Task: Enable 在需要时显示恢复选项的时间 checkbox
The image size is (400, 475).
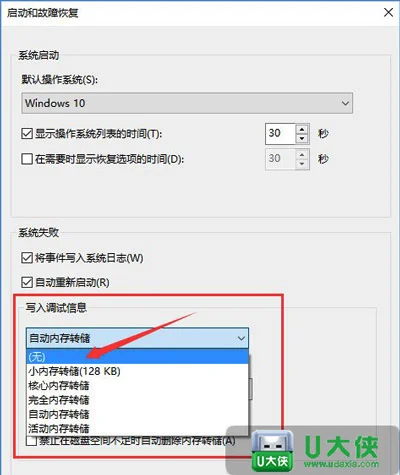Action: pos(27,159)
